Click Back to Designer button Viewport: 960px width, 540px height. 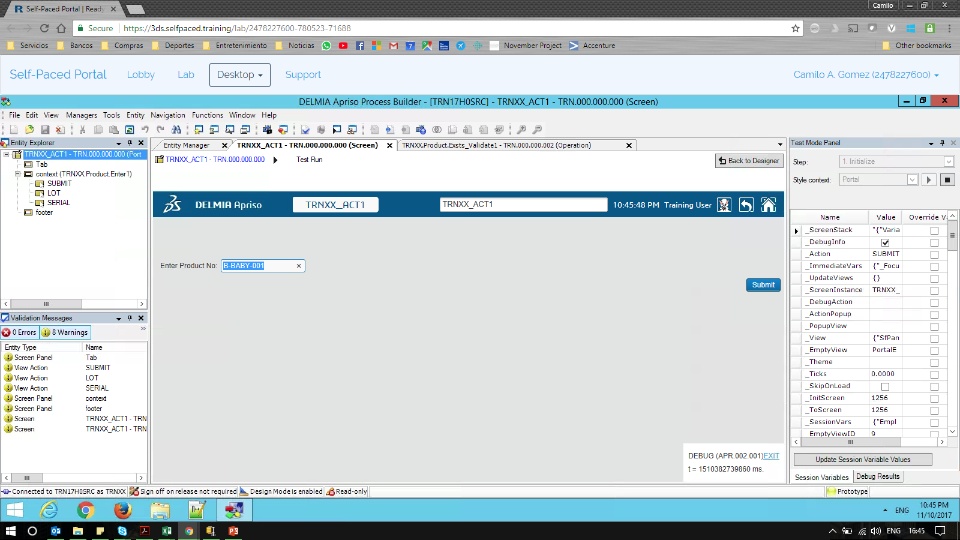pyautogui.click(x=749, y=160)
